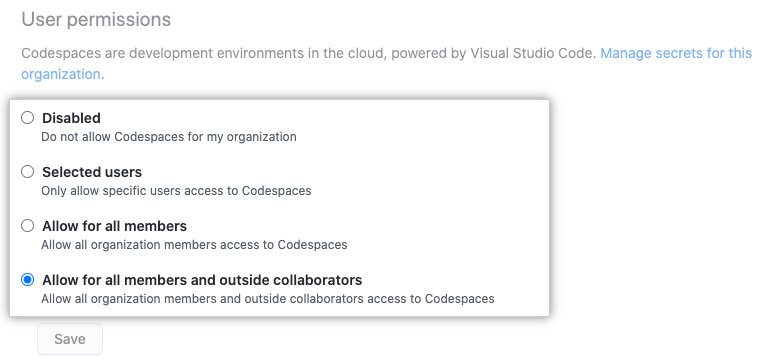Click the 'Only allow specific users access to Codespaces' text

pyautogui.click(x=176, y=191)
